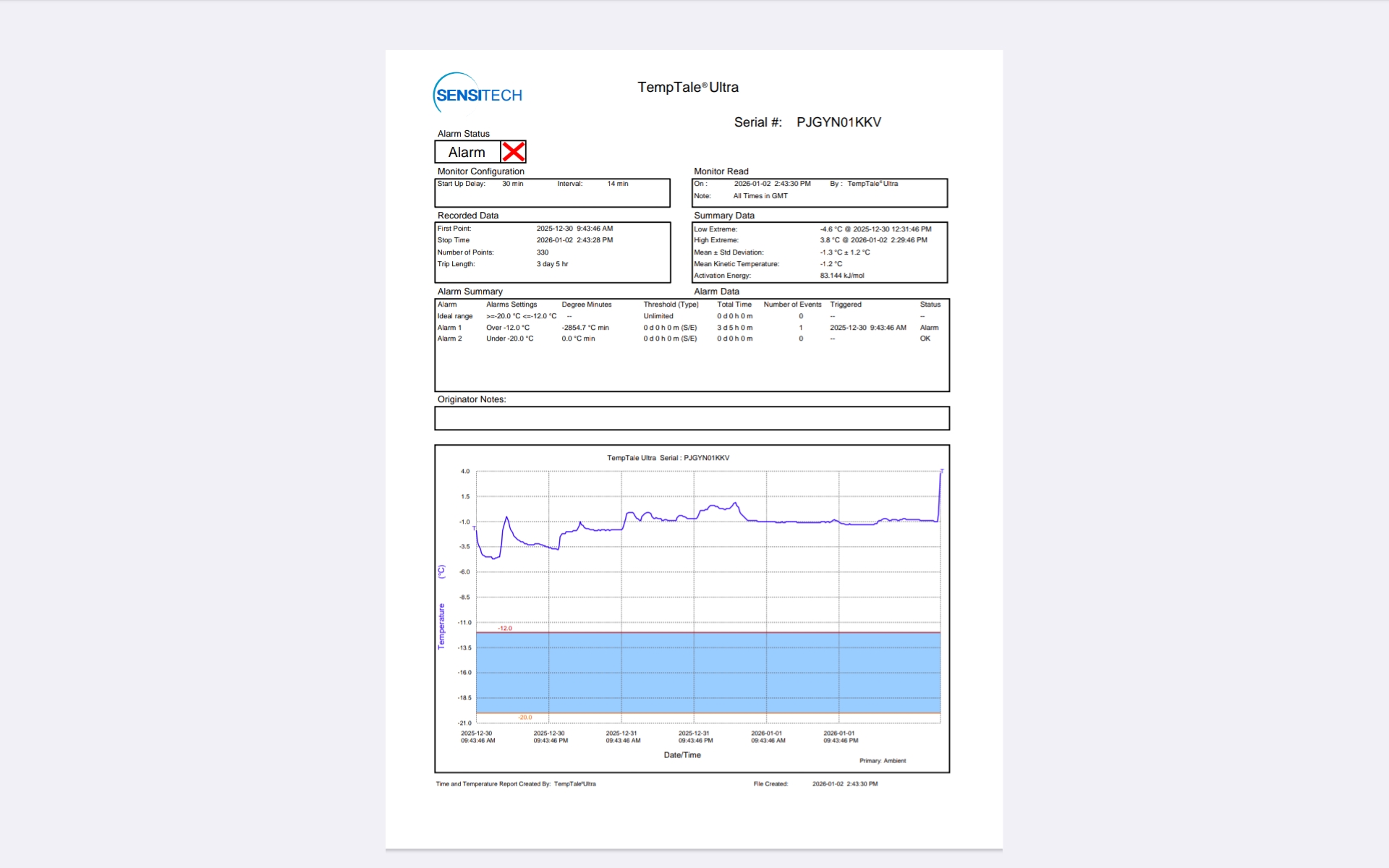1389x868 pixels.
Task: Click the Temperature axis label on chart
Action: [441, 626]
